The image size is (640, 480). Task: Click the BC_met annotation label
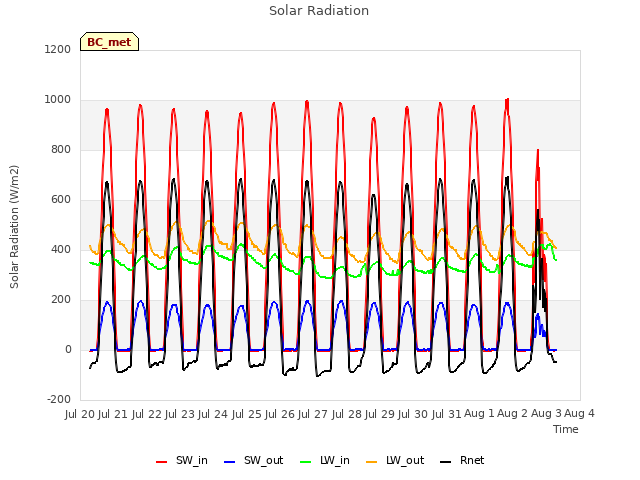109,42
